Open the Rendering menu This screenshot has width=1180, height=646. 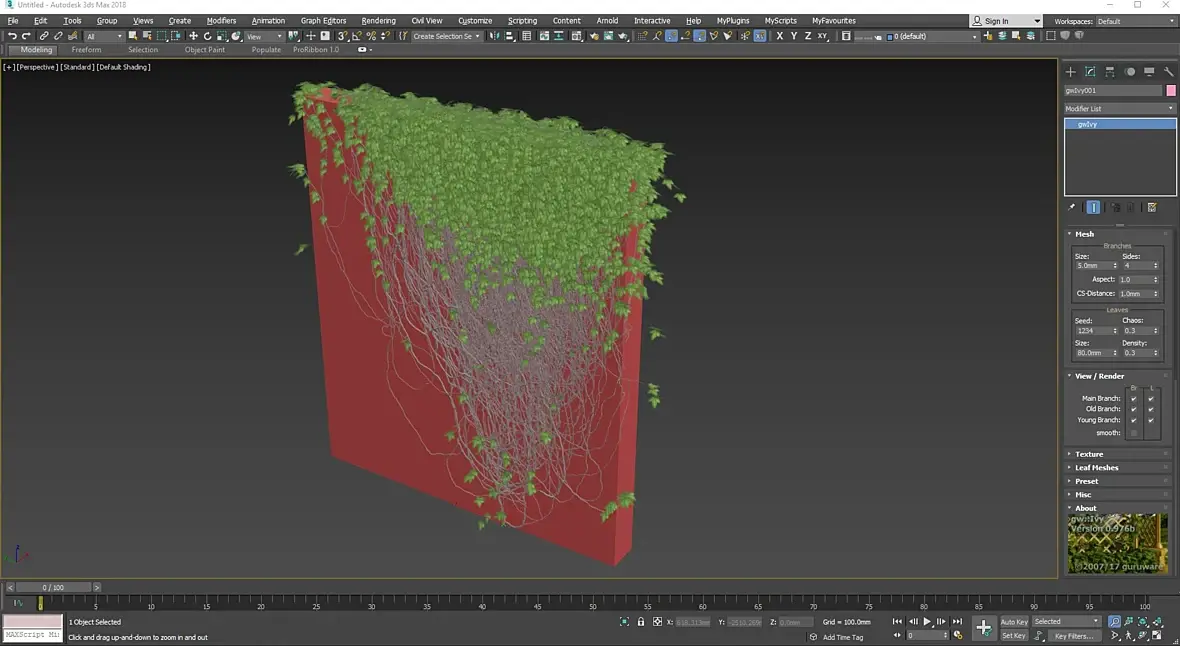(378, 20)
